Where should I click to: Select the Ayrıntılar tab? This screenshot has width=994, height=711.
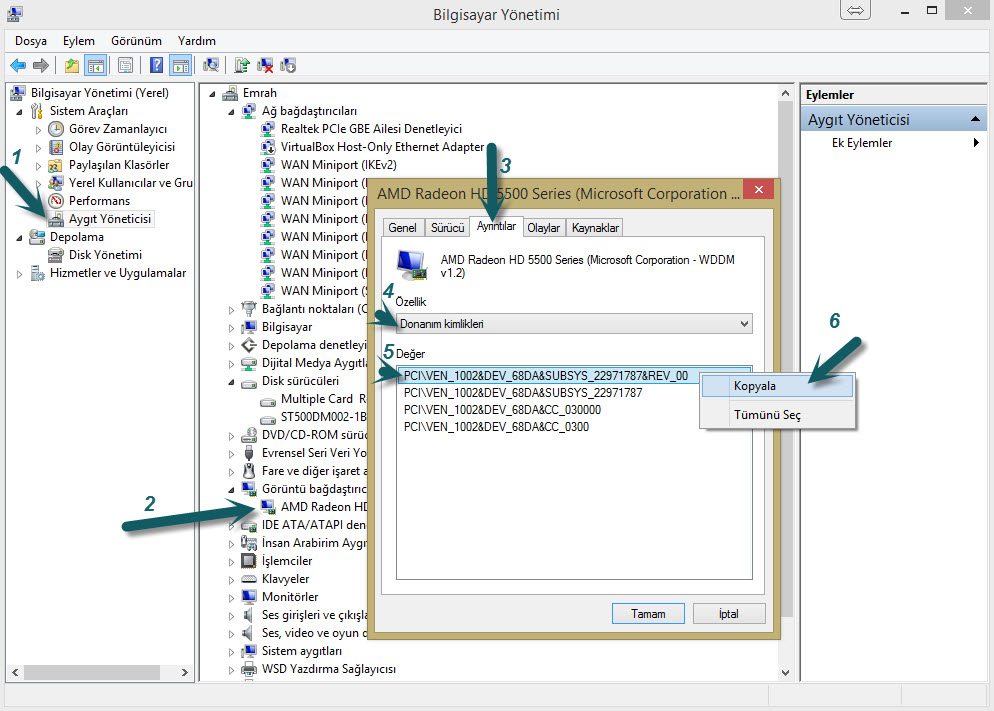(x=496, y=226)
